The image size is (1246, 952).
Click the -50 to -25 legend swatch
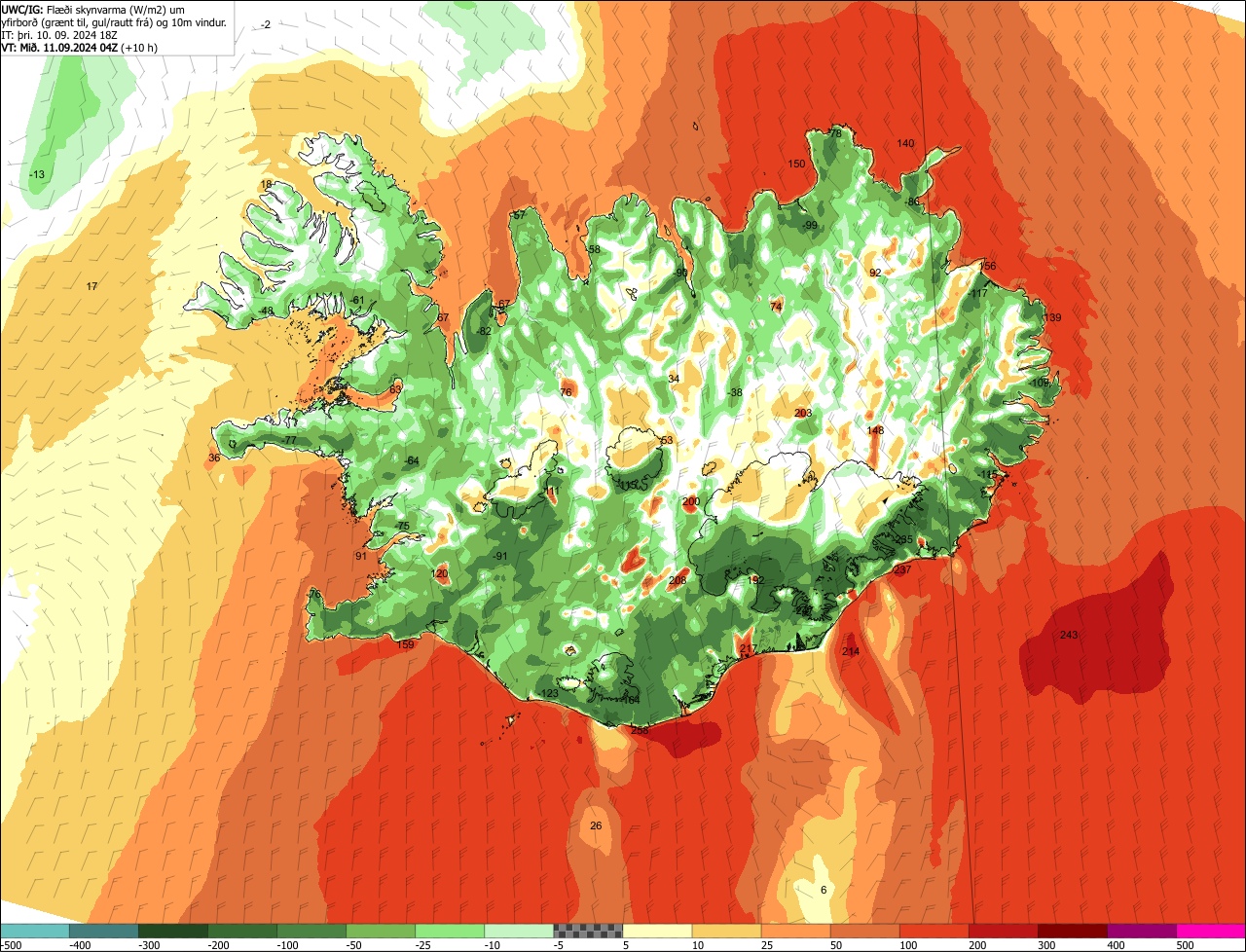(x=381, y=930)
